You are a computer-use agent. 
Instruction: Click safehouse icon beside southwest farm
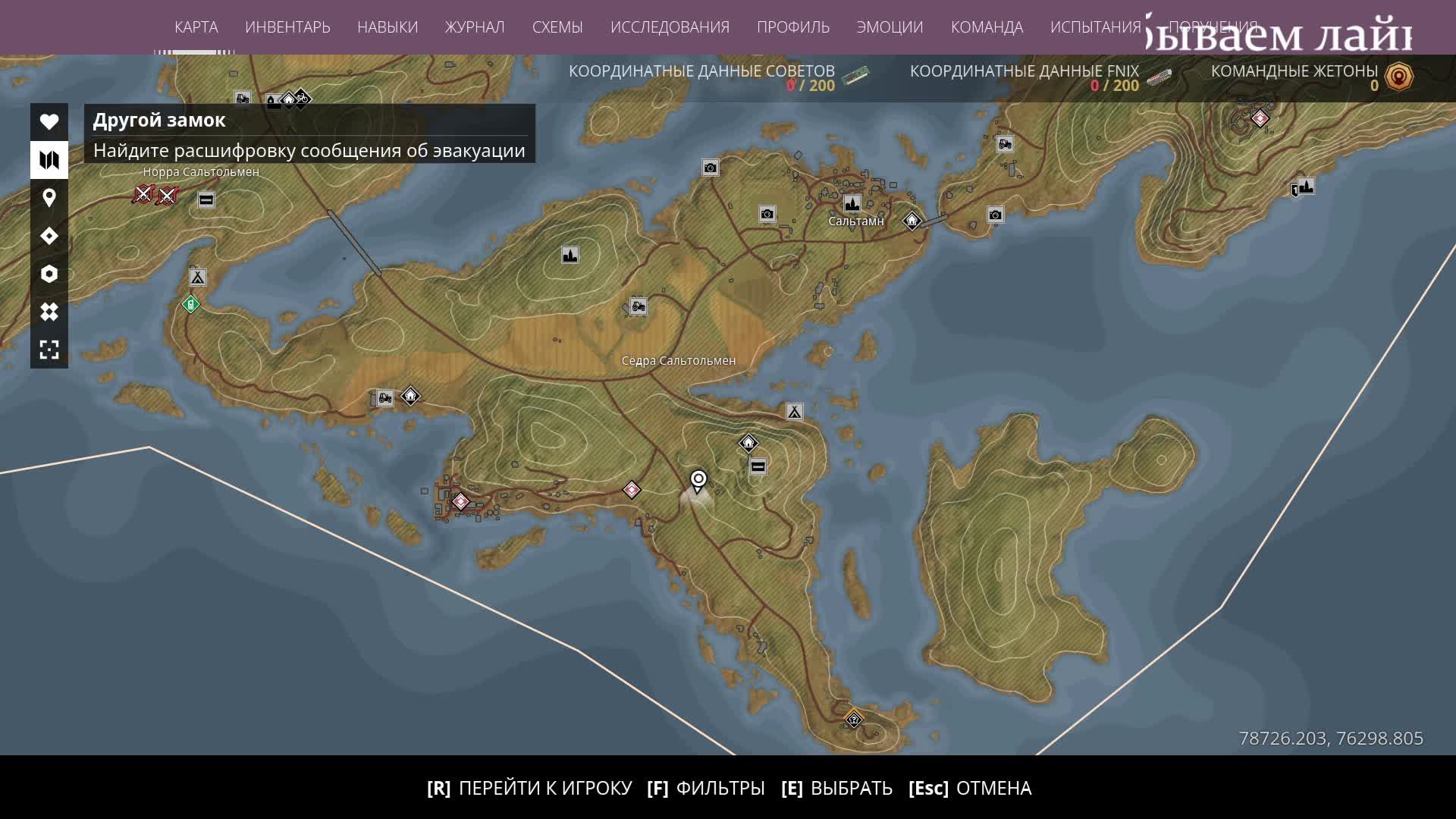click(410, 396)
